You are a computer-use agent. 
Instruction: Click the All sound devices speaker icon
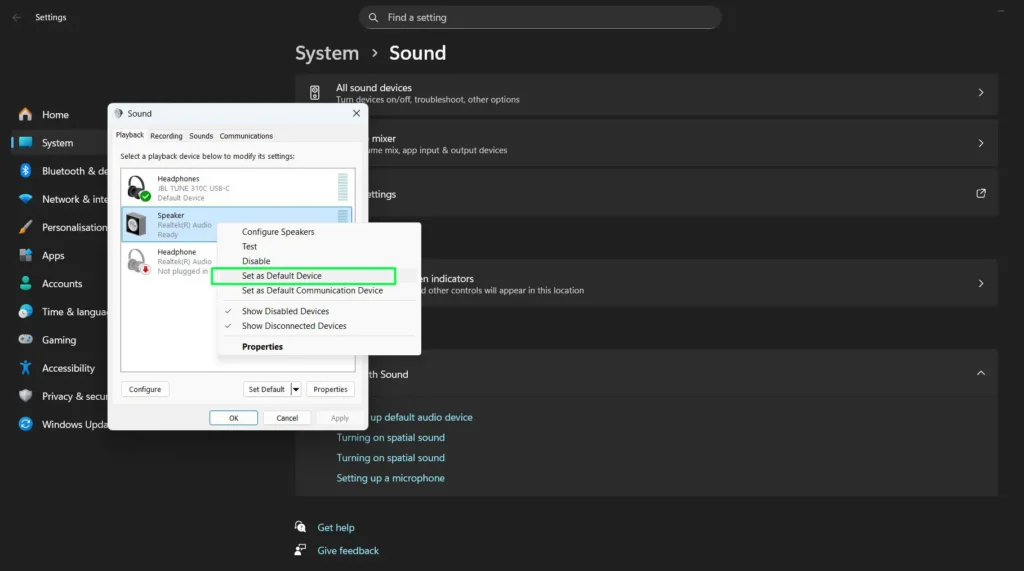pos(315,93)
